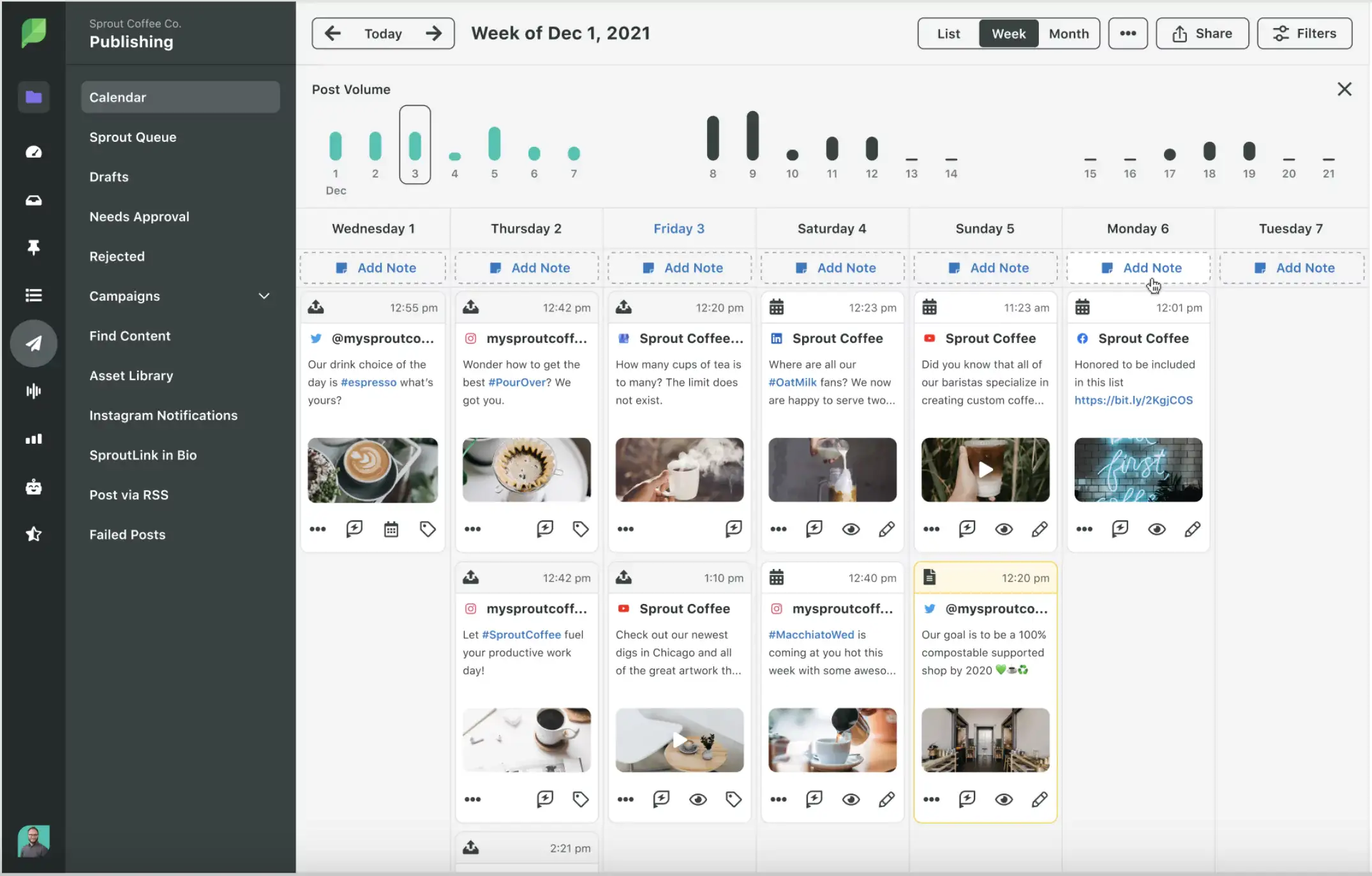Add Note on Wednesday 1
1372x876 pixels.
373,268
